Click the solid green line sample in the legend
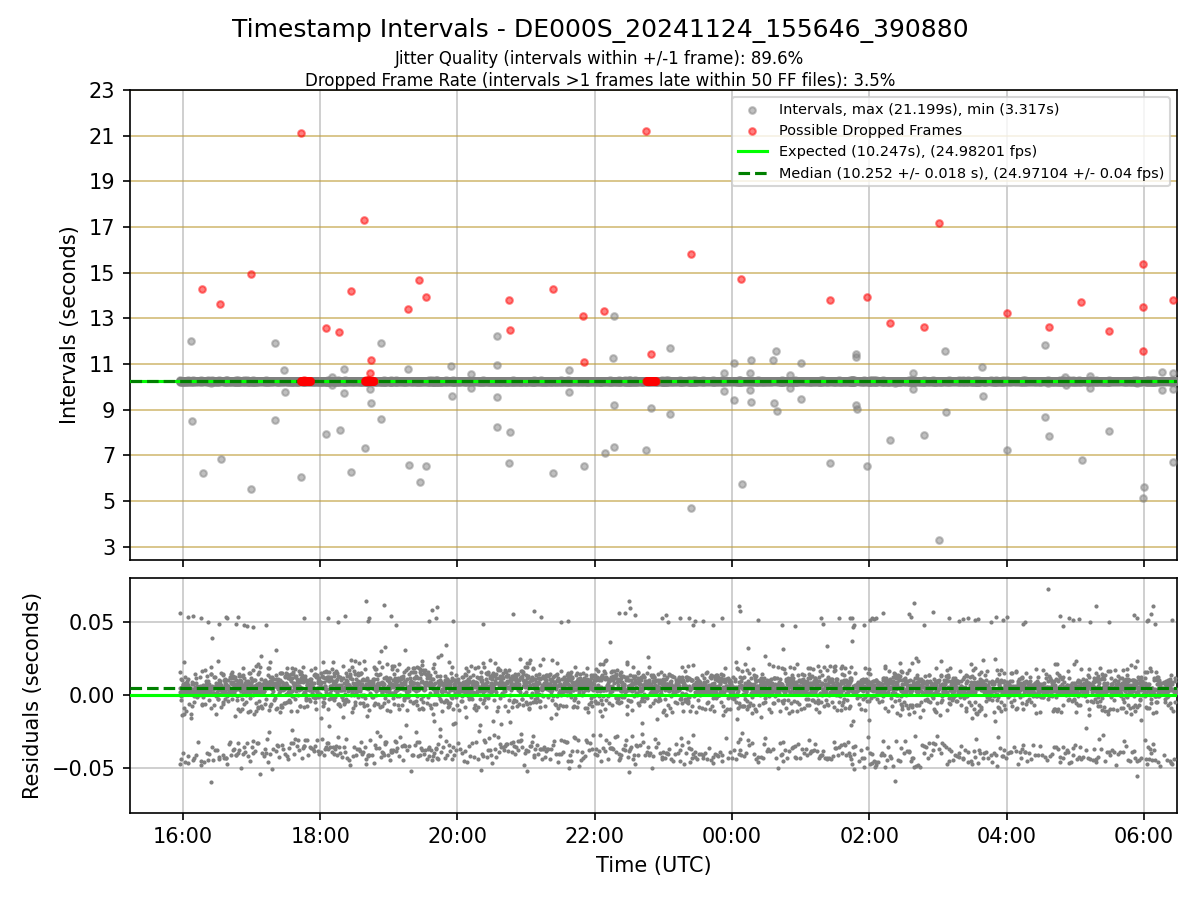The height and width of the screenshot is (900, 1200). (x=753, y=152)
